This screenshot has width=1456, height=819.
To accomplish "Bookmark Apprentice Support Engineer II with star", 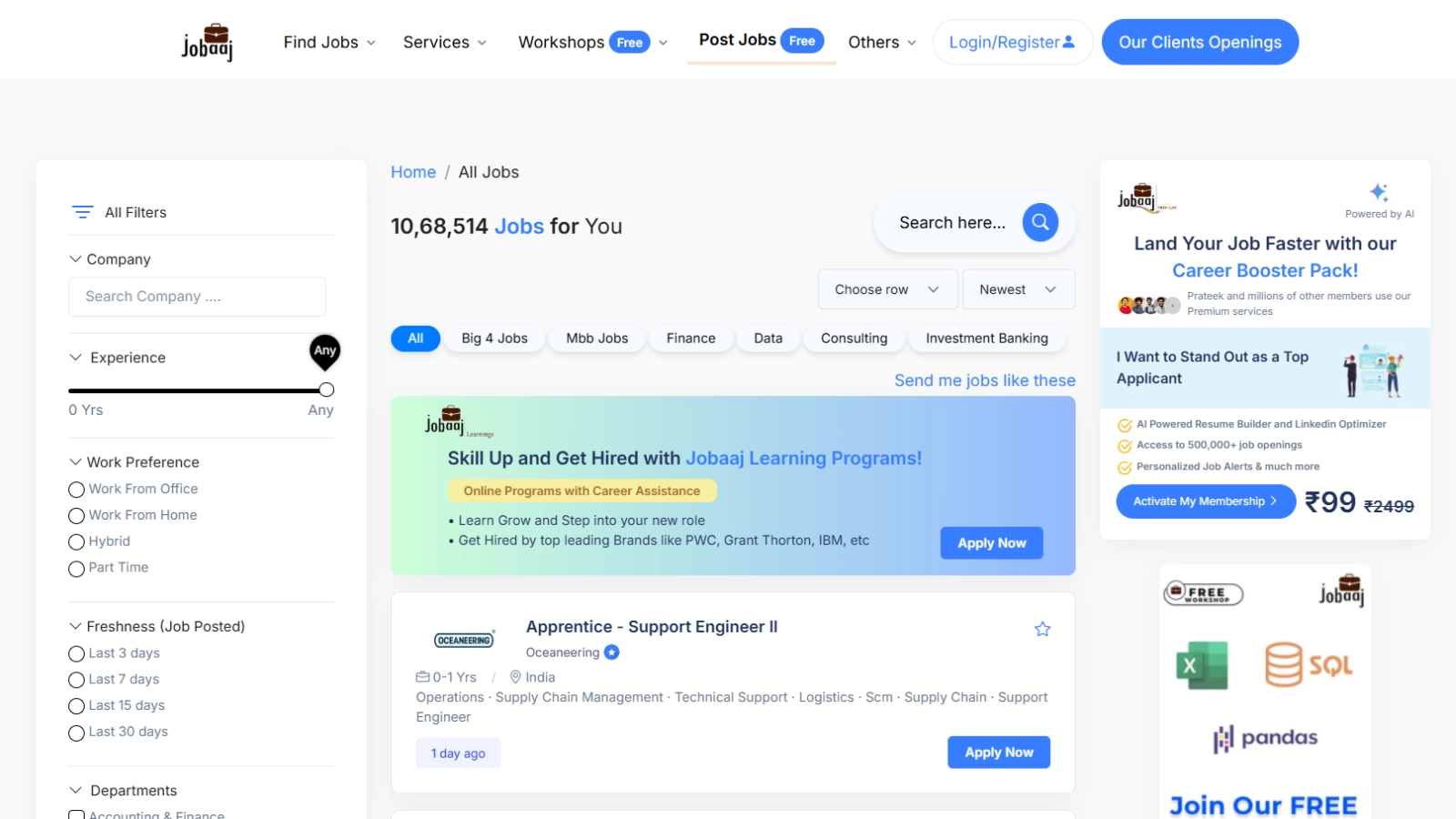I will (x=1043, y=629).
